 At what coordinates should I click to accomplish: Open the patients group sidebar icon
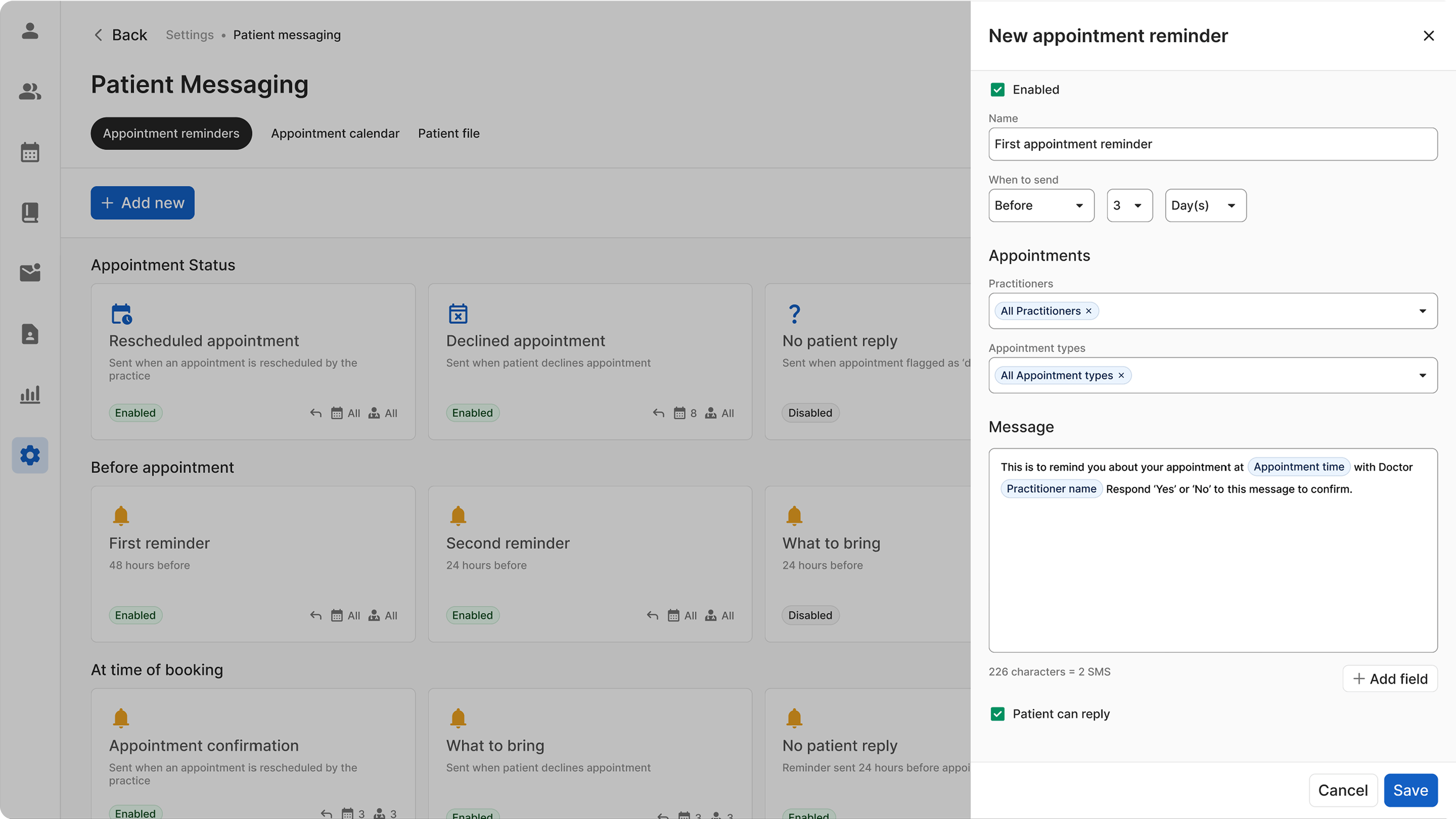tap(30, 91)
